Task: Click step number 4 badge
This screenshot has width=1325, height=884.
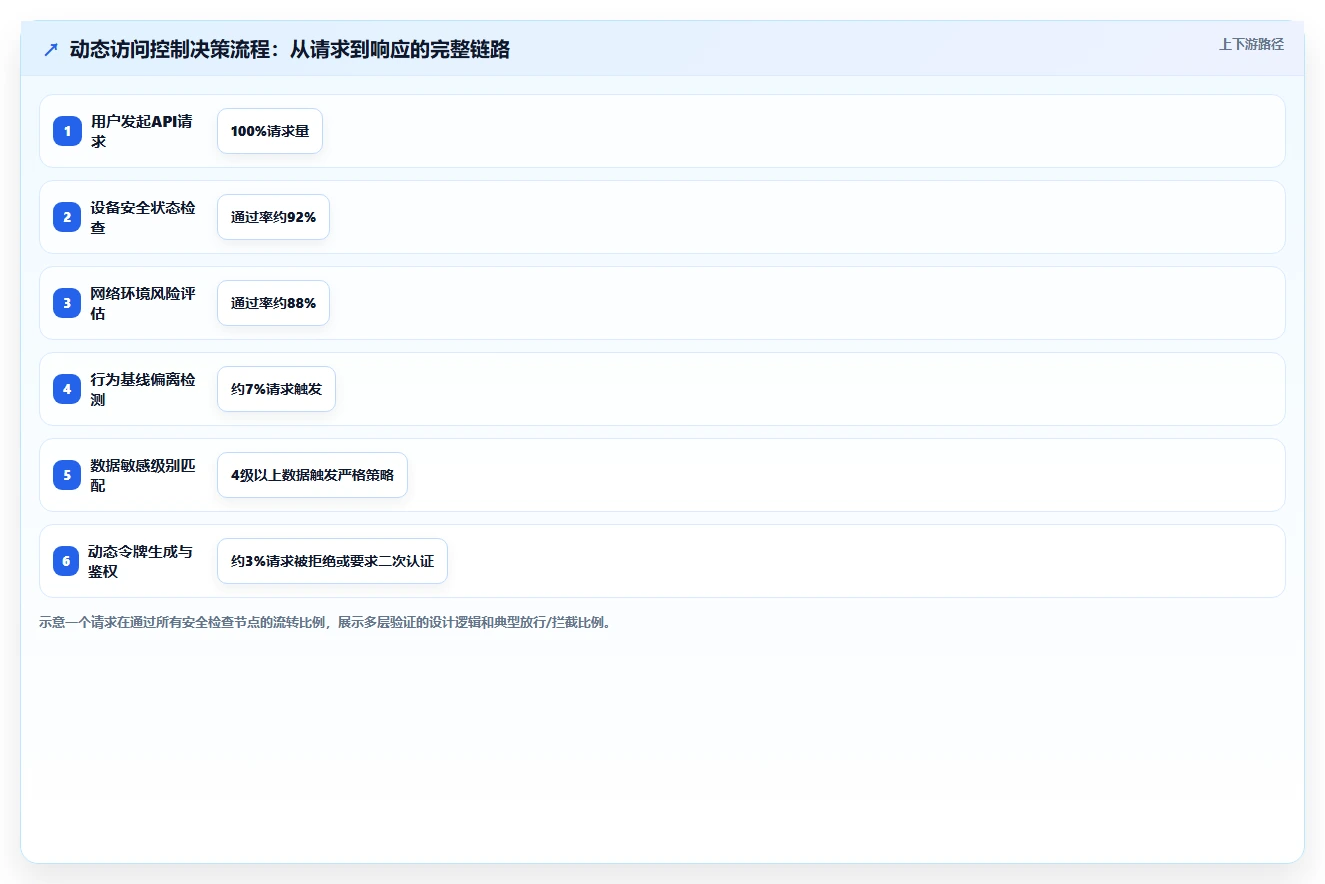Action: (x=67, y=389)
